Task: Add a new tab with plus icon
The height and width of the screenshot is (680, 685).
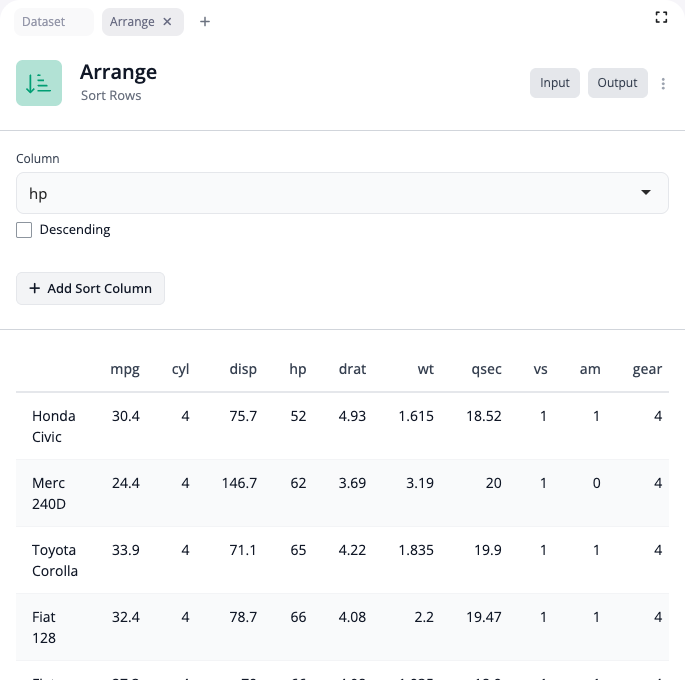Action: pos(205,22)
